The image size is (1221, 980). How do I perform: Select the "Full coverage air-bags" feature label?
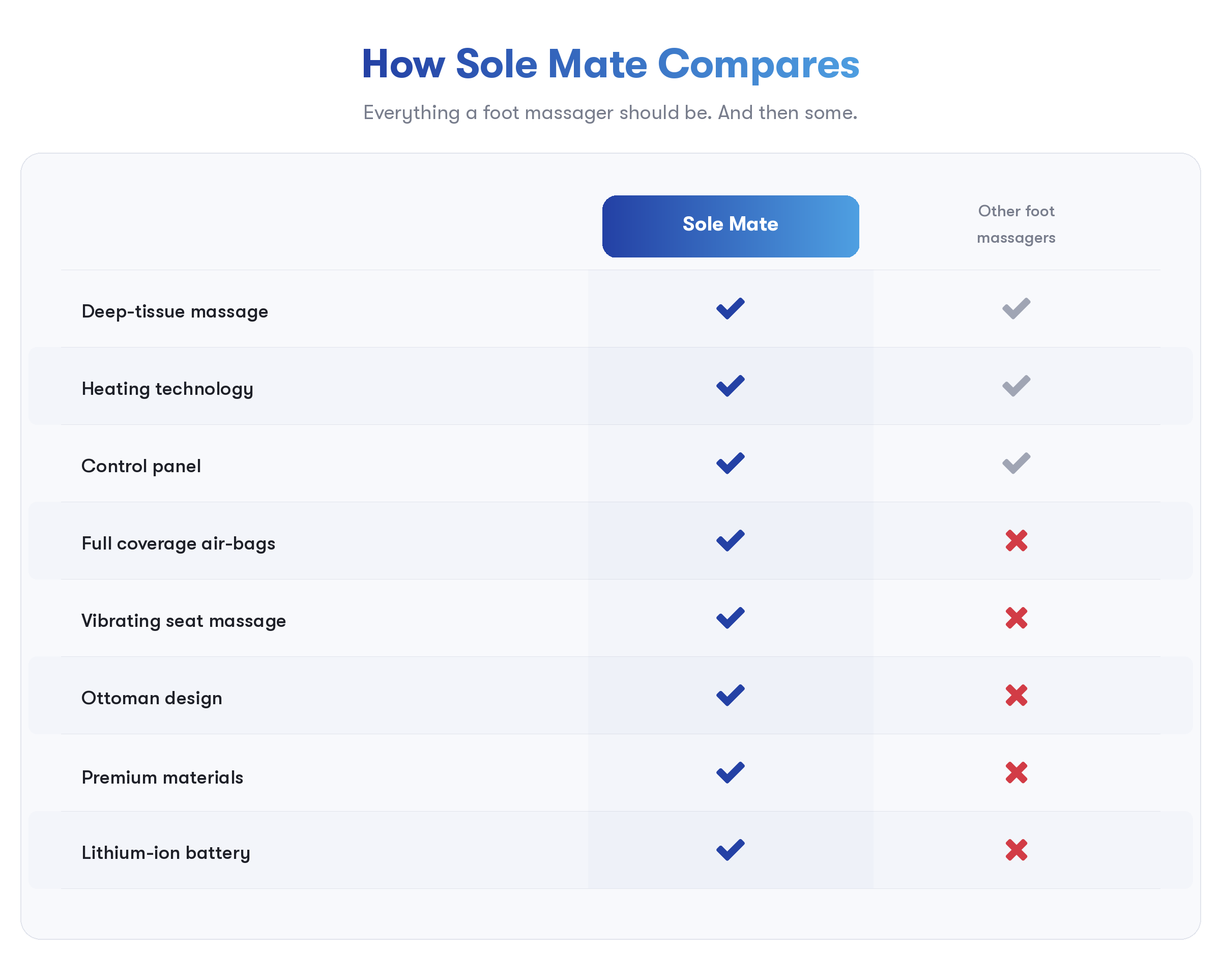(x=178, y=543)
